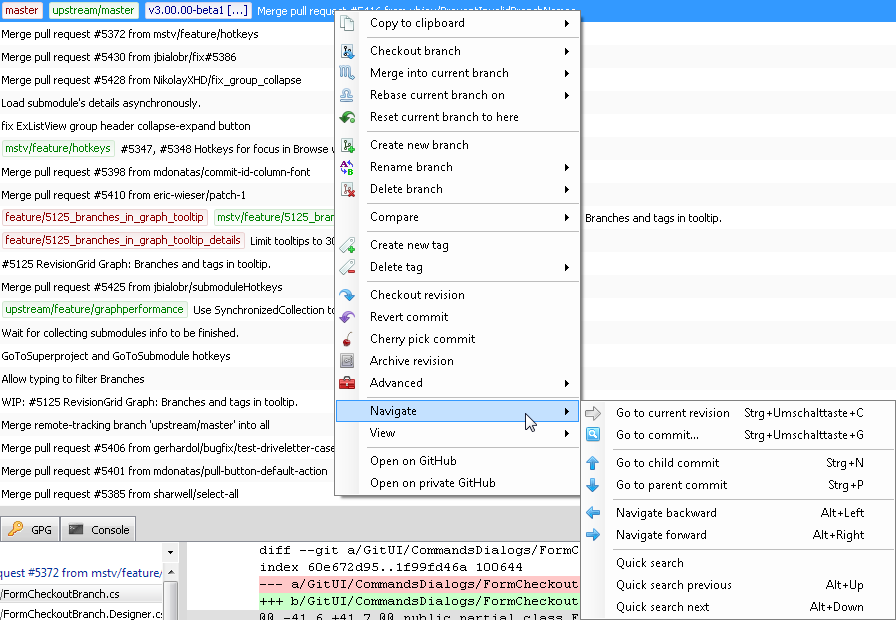The image size is (896, 620).
Task: Click the dropdown arrow above the file list
Action: pos(168,552)
